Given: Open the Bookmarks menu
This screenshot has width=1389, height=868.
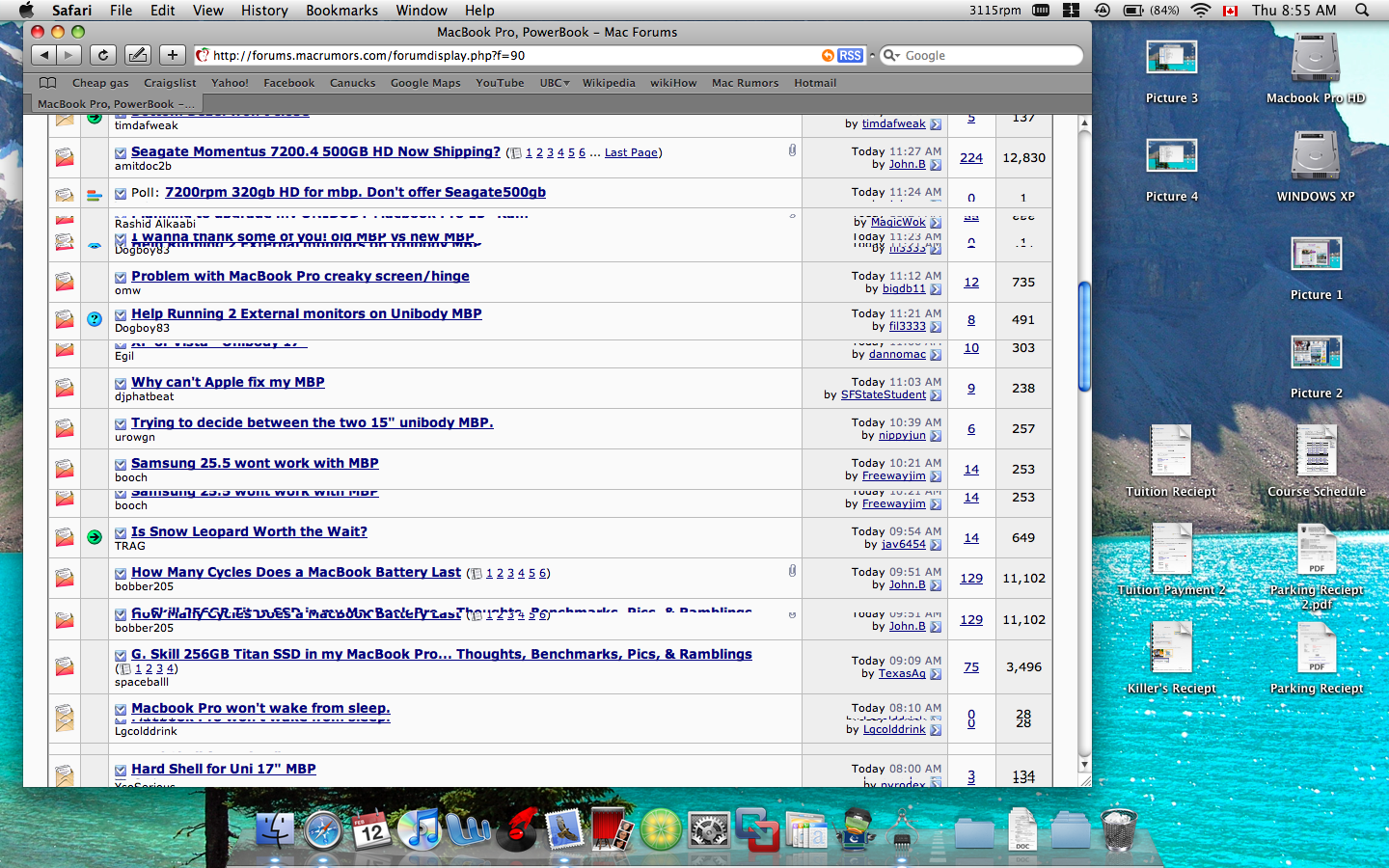Looking at the screenshot, I should point(341,10).
